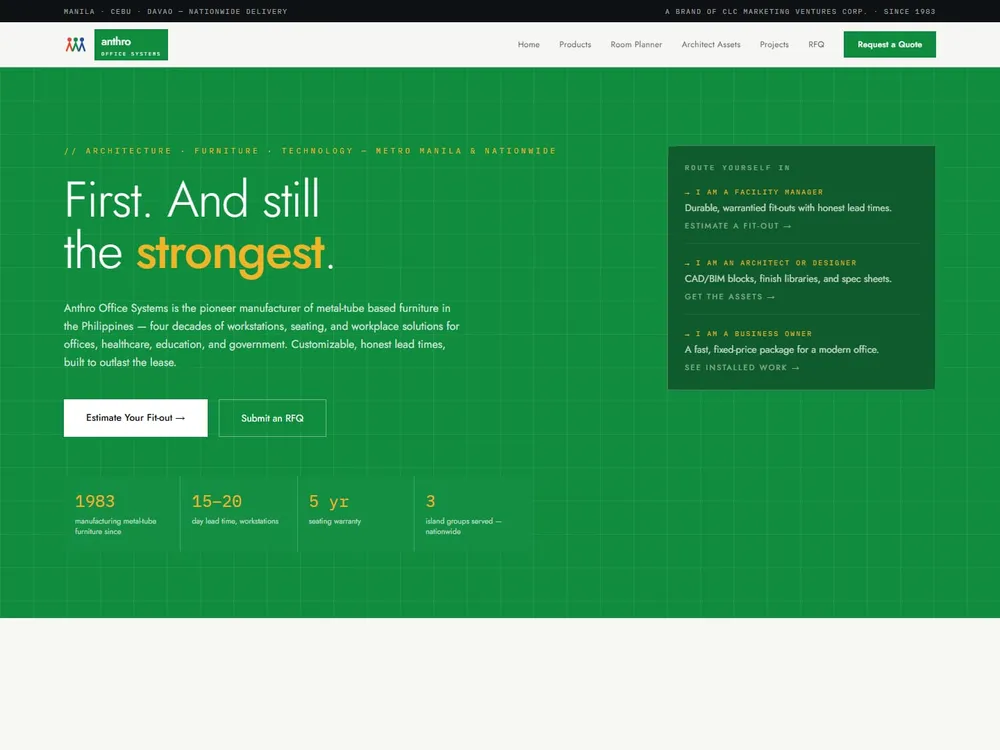Viewport: 1000px width, 750px height.
Task: Select RFQ in the top navigation
Action: coord(816,45)
